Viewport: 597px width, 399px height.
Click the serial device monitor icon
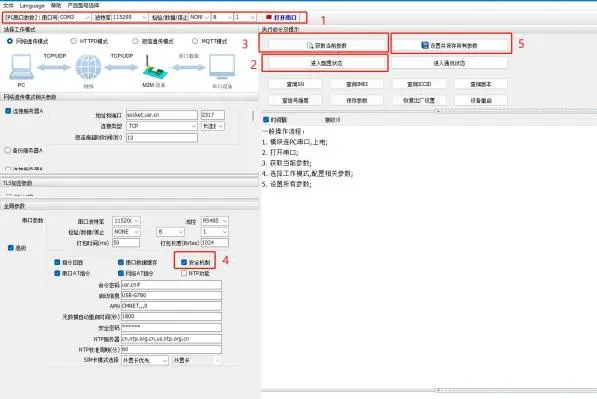[222, 67]
